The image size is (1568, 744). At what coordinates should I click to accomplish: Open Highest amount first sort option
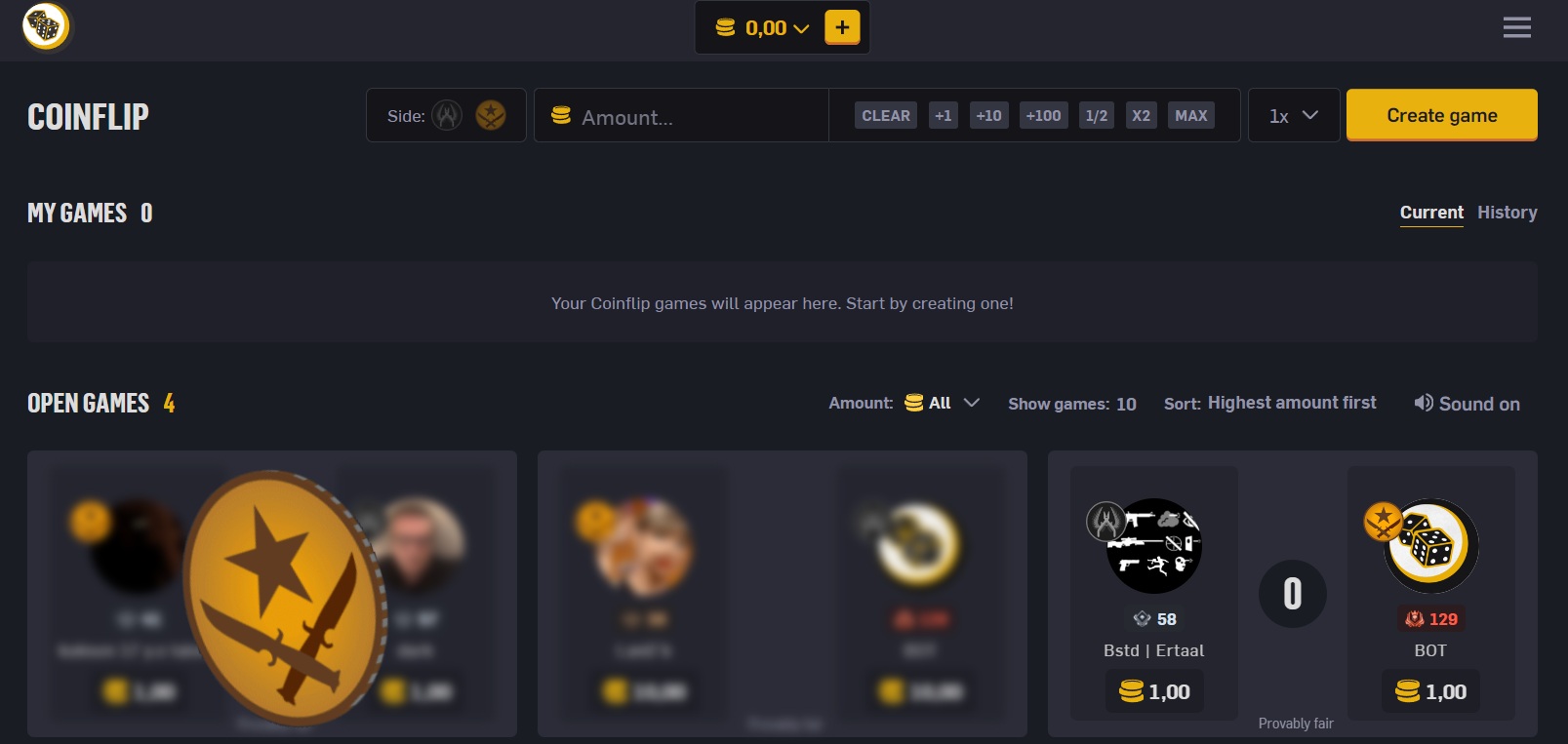pos(1292,403)
